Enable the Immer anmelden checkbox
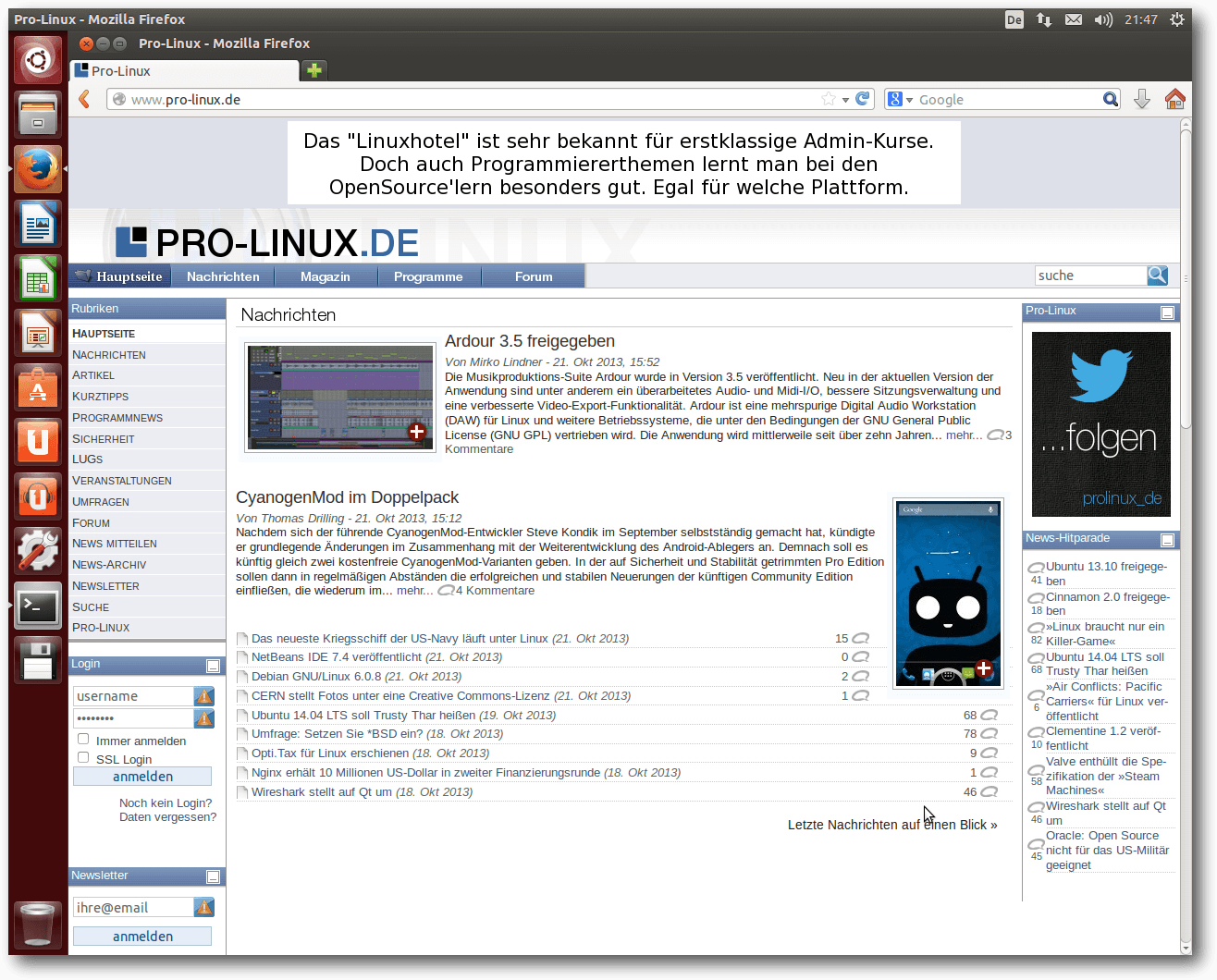Screen dimensions: 1217x980 click(x=83, y=739)
